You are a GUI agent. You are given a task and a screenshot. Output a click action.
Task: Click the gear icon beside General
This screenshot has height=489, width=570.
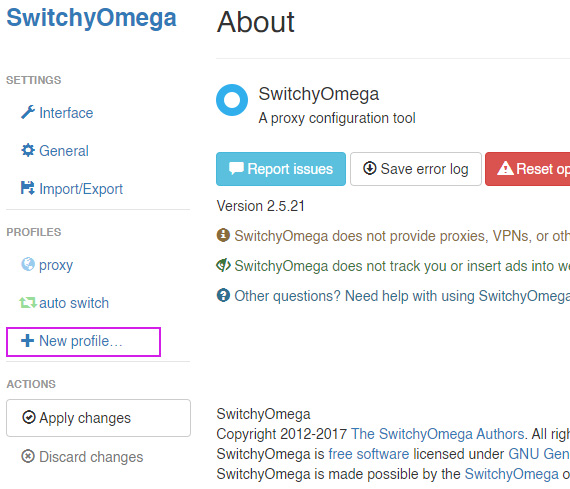(x=28, y=150)
